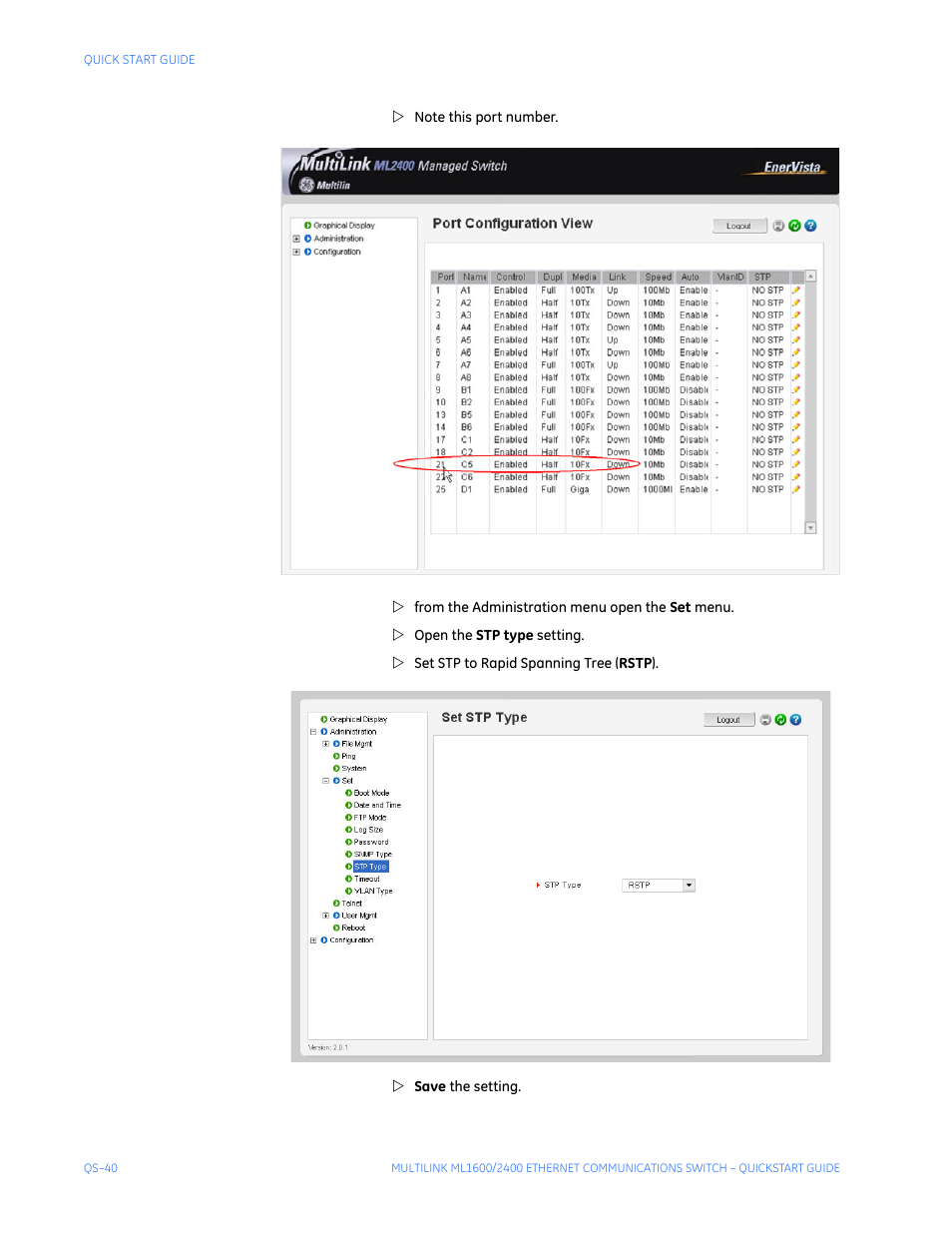The height and width of the screenshot is (1233, 952).
Task: Edit port D1 with its pencil icon
Action: 796,490
